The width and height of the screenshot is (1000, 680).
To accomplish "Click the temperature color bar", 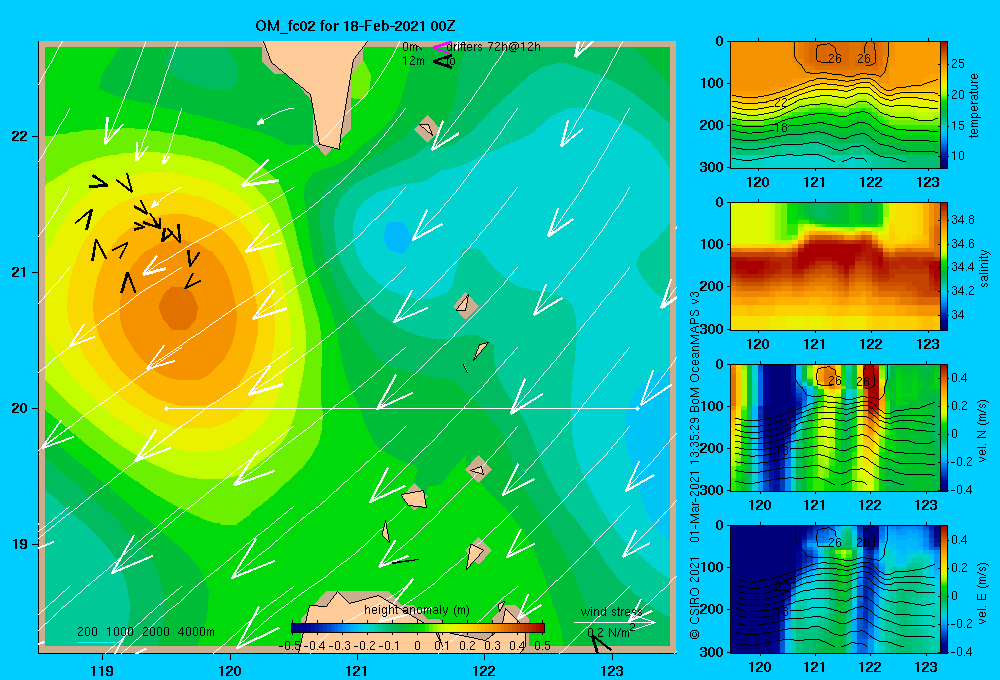I will [x=944, y=105].
